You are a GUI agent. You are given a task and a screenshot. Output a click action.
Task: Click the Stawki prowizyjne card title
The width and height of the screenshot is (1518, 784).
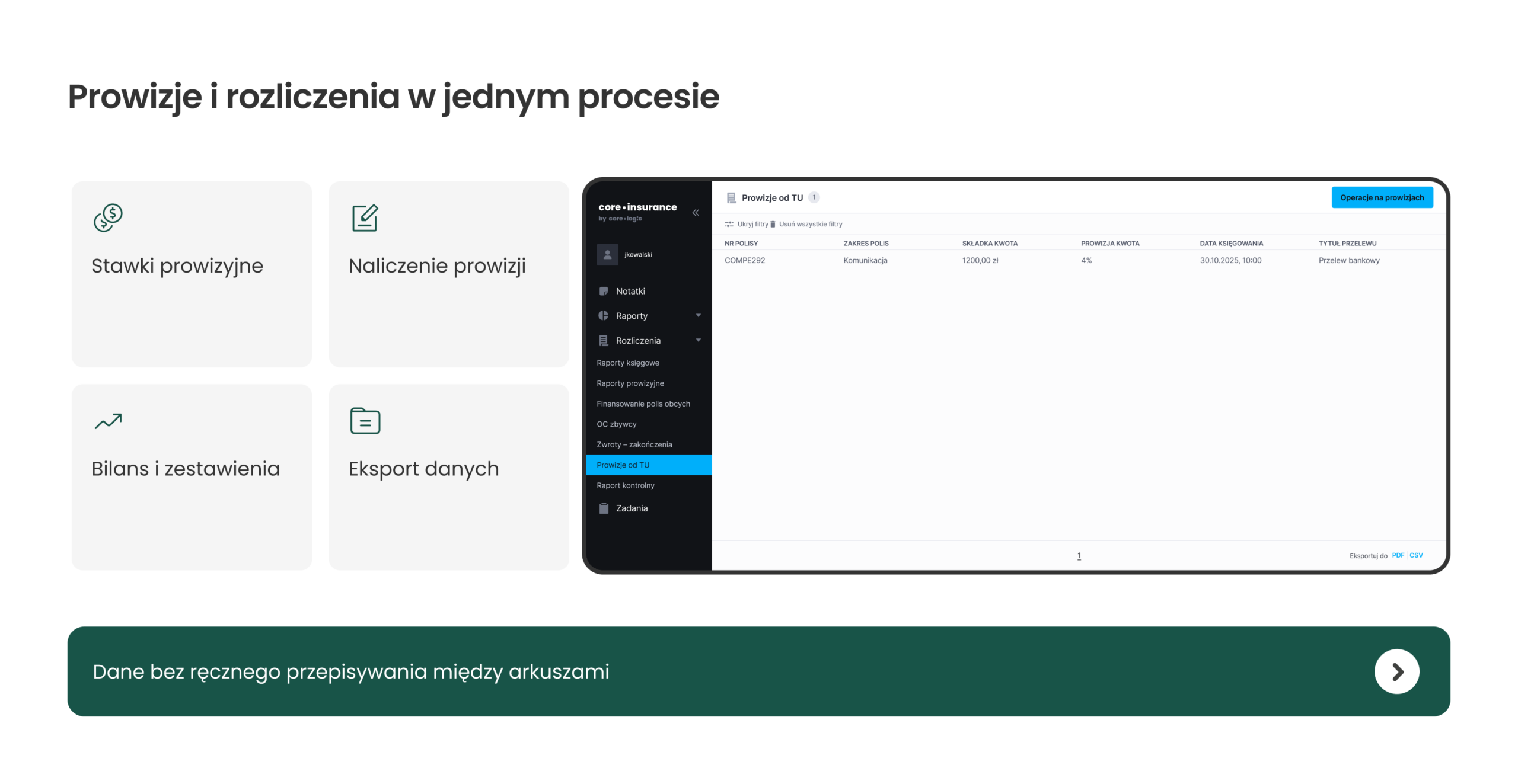(x=177, y=265)
